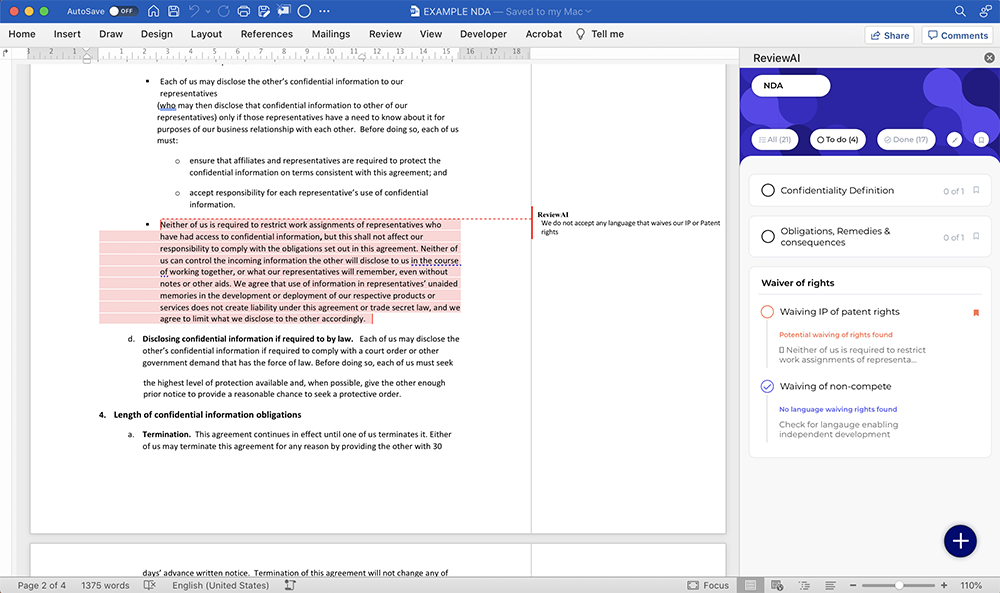Image resolution: width=1000 pixels, height=593 pixels.
Task: Click No language waiving rights found
Action: pyautogui.click(x=838, y=409)
